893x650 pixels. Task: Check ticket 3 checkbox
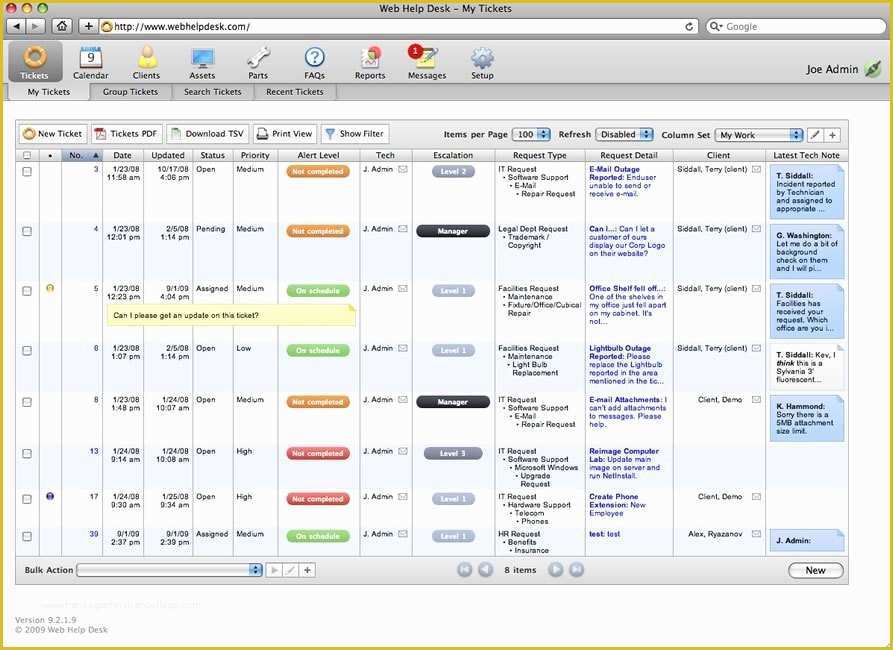[27, 171]
